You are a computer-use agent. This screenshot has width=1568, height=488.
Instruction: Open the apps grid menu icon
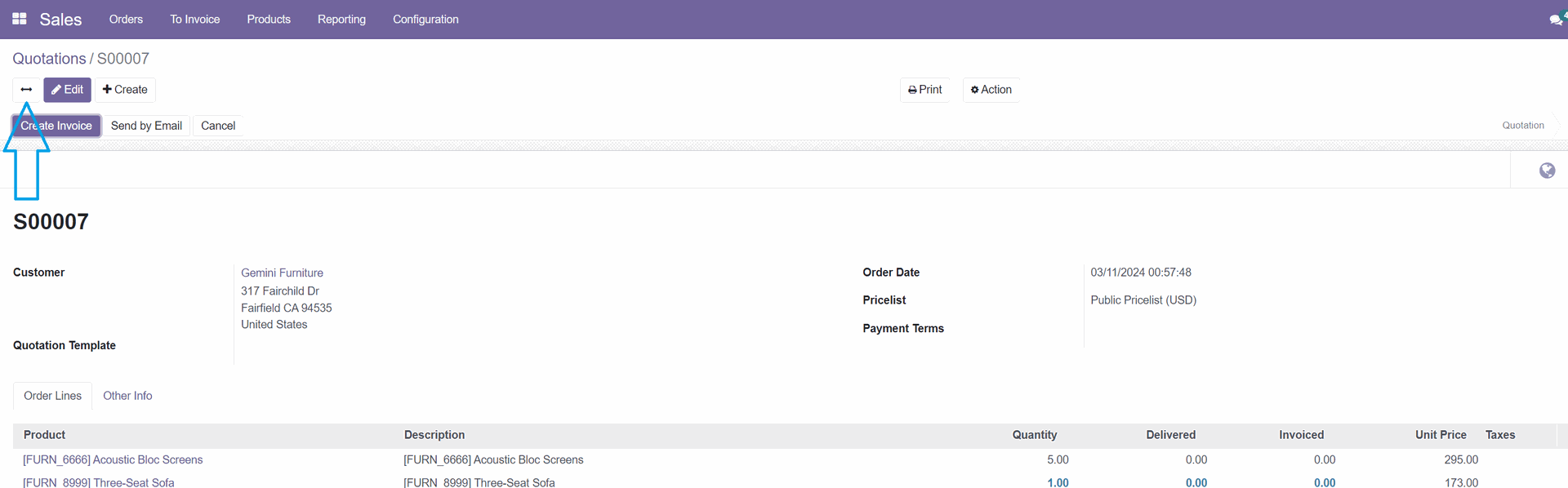click(20, 19)
